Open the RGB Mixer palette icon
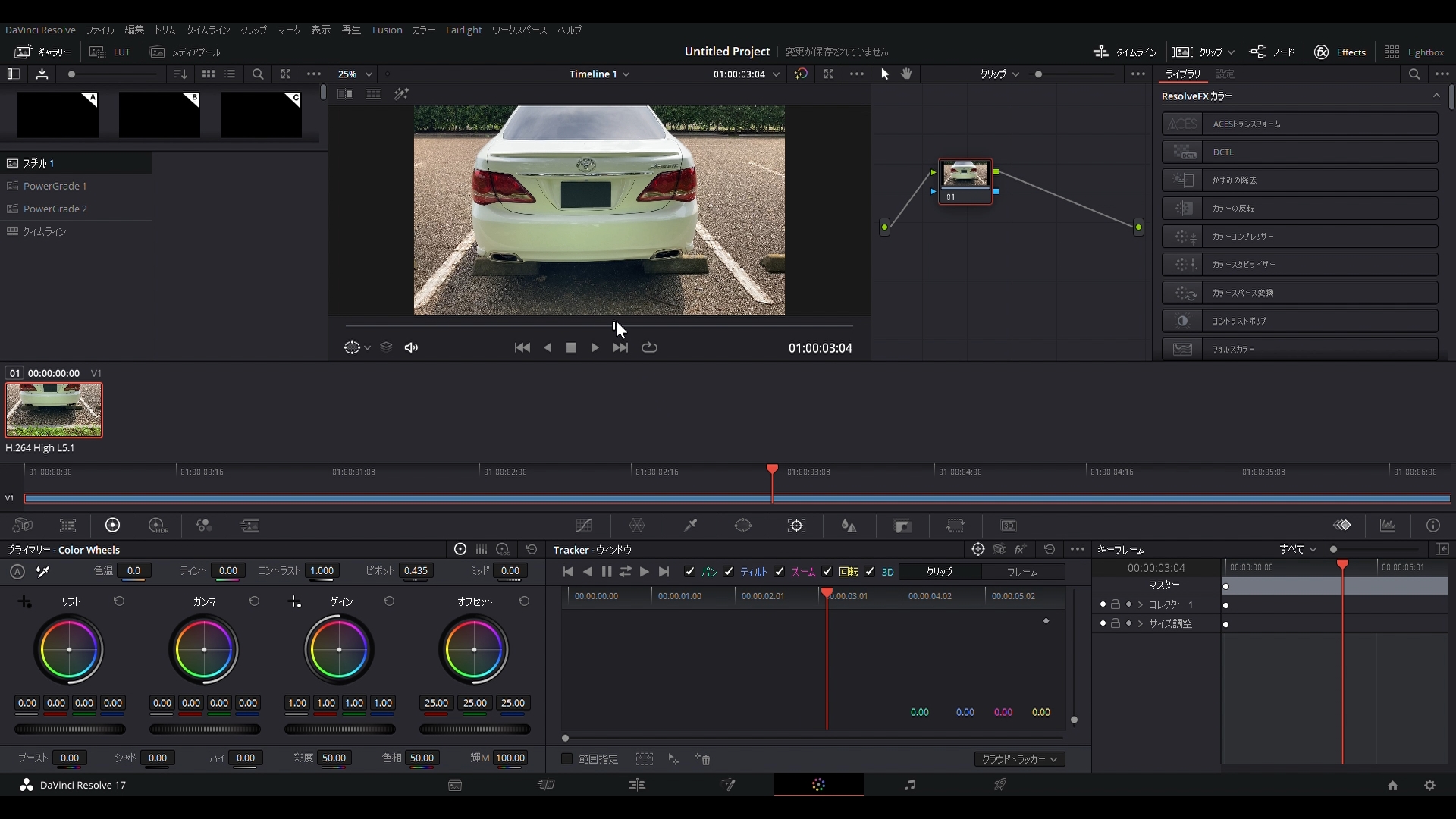The image size is (1456, 819). [x=204, y=526]
